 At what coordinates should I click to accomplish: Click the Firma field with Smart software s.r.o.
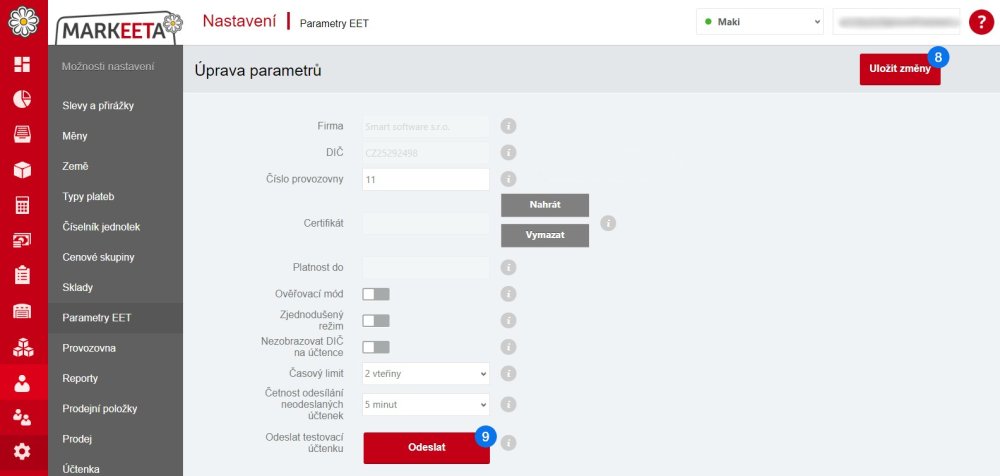[x=425, y=126]
